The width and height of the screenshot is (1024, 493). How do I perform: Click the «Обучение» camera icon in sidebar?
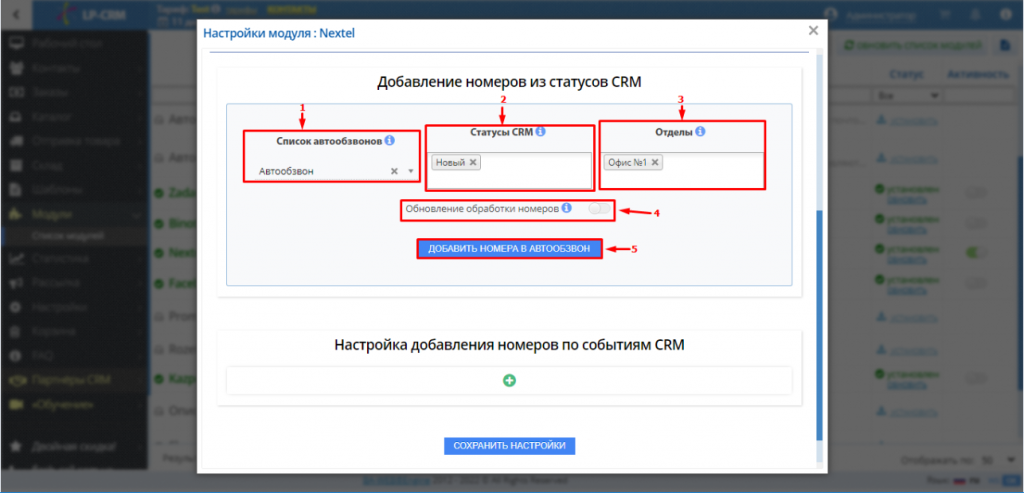coord(16,405)
